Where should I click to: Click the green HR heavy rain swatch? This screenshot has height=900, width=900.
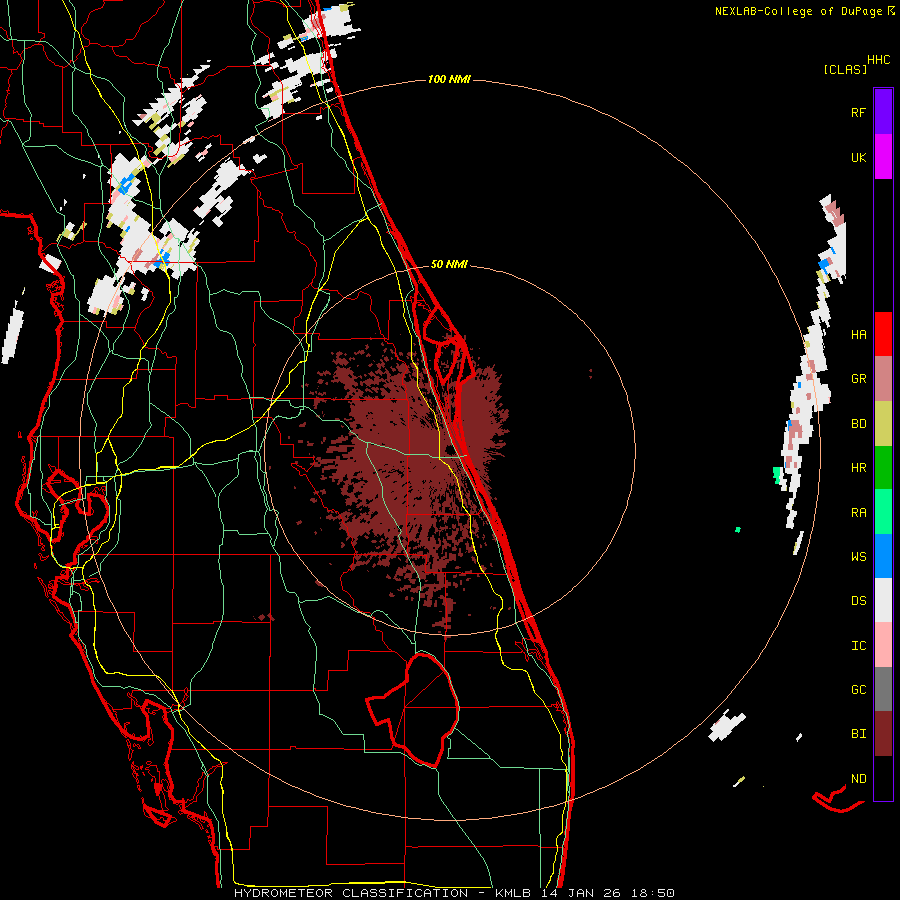[x=883, y=467]
